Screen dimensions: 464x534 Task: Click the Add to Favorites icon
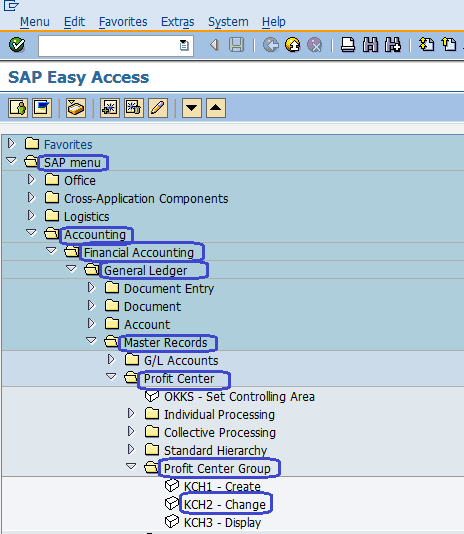(x=110, y=108)
